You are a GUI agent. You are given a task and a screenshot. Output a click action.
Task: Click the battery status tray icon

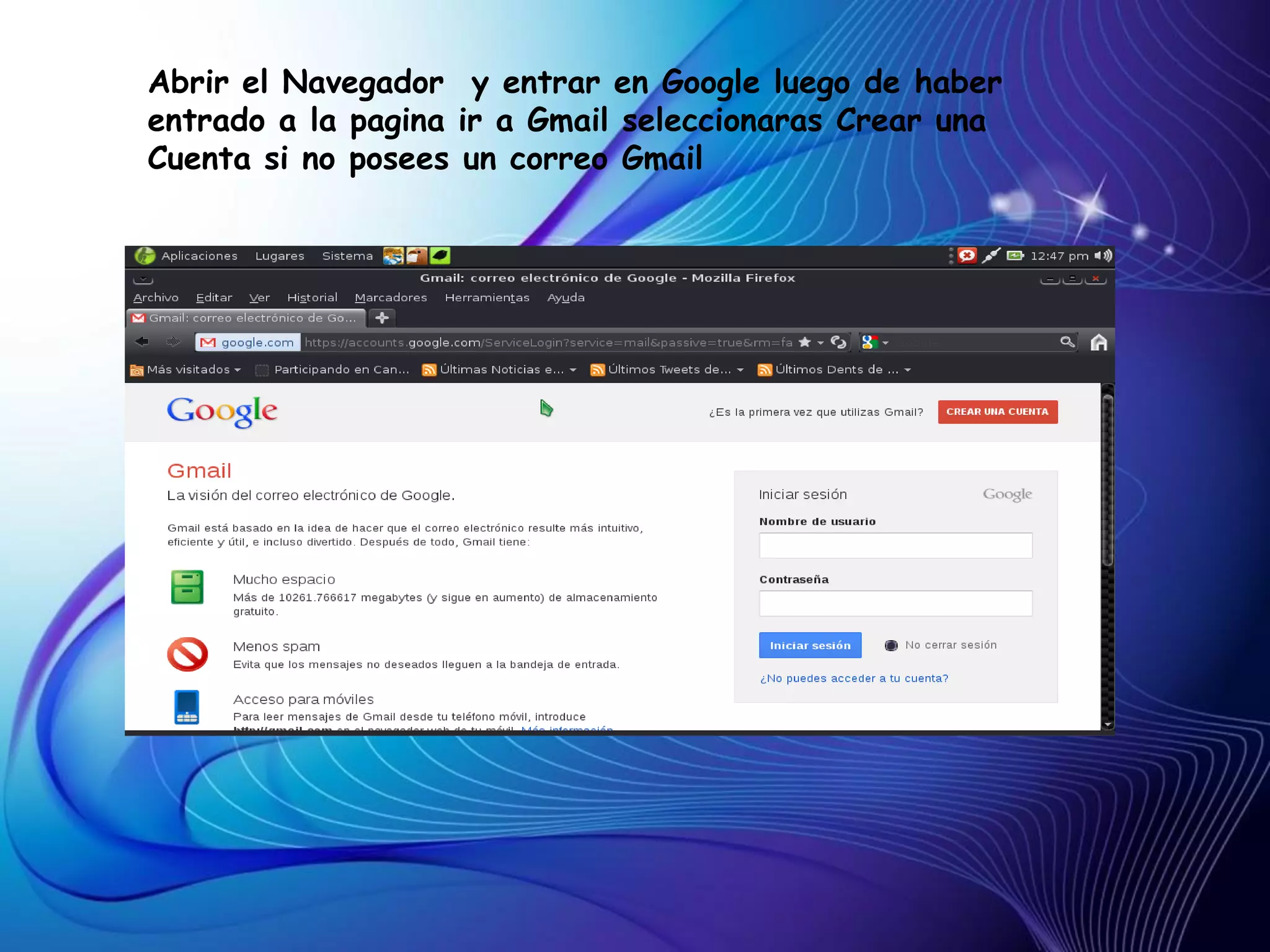point(1015,256)
